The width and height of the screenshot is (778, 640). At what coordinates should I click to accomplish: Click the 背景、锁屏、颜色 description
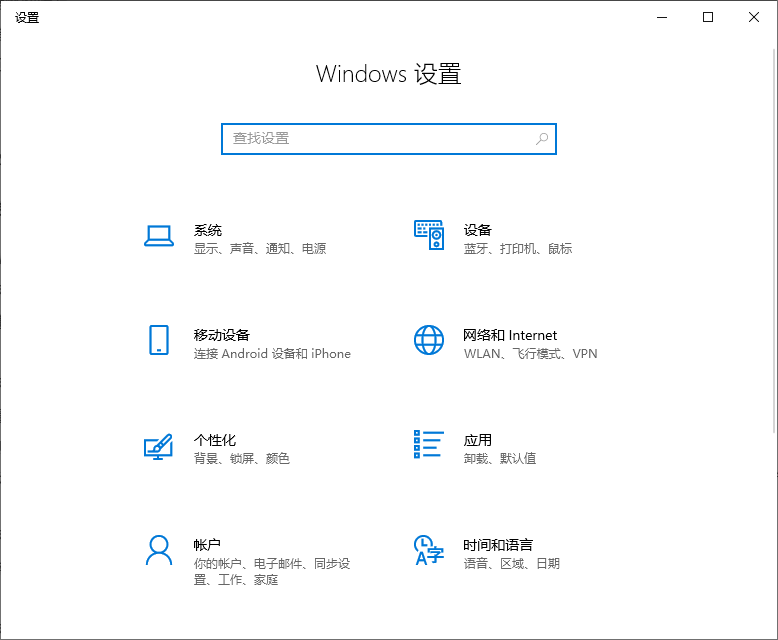(x=242, y=458)
